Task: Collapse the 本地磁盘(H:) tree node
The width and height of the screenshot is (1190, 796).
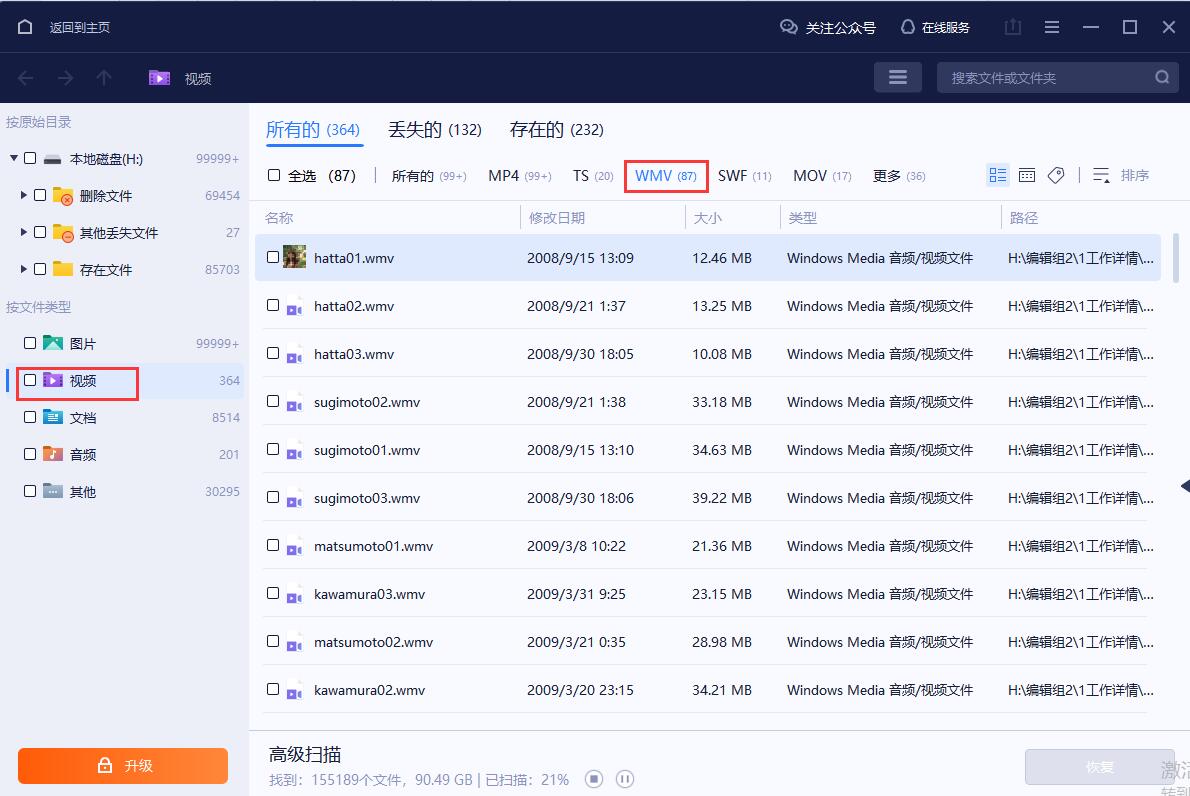Action: tap(12, 158)
